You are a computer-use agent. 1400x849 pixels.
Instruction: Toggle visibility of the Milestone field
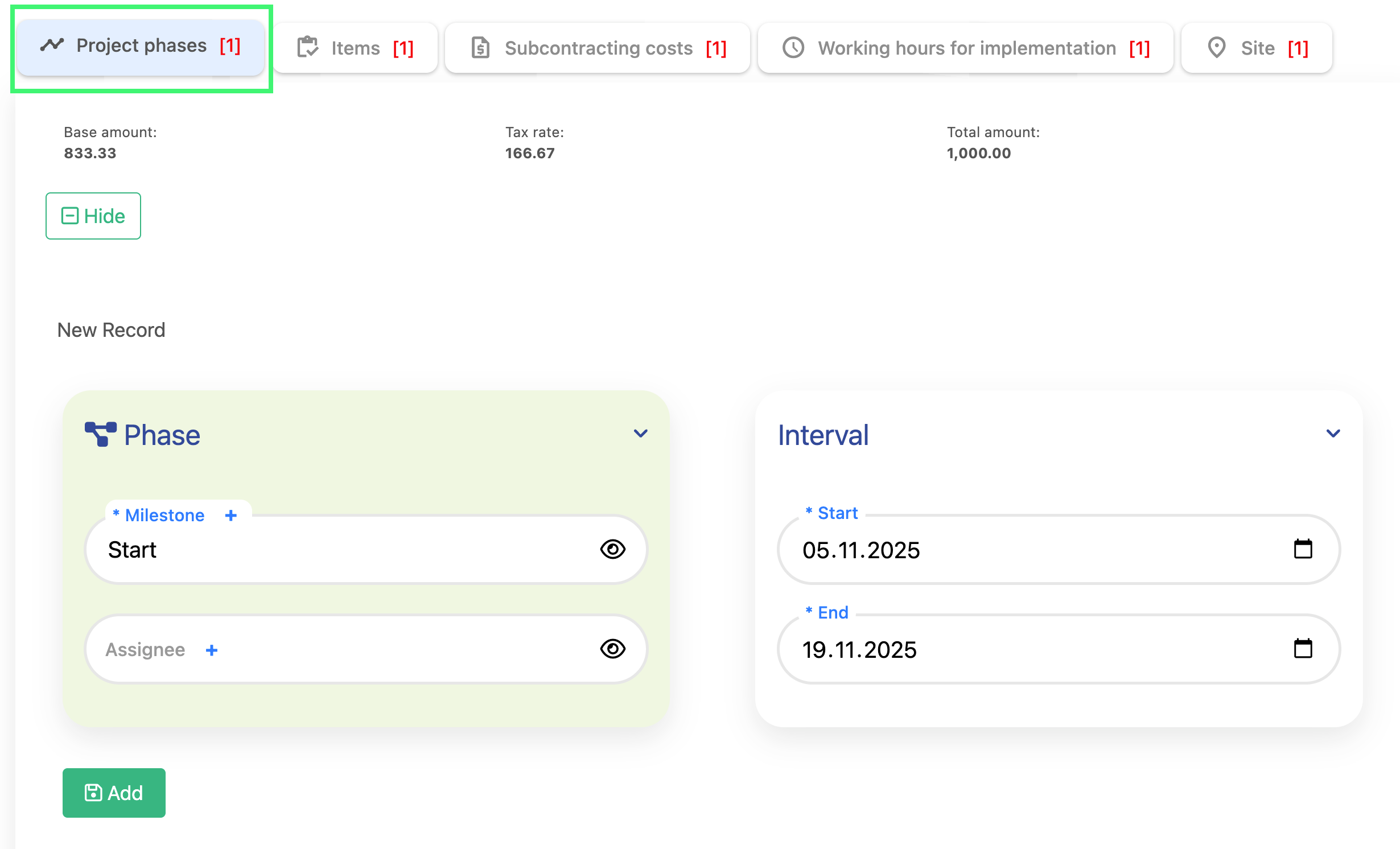[x=612, y=549]
